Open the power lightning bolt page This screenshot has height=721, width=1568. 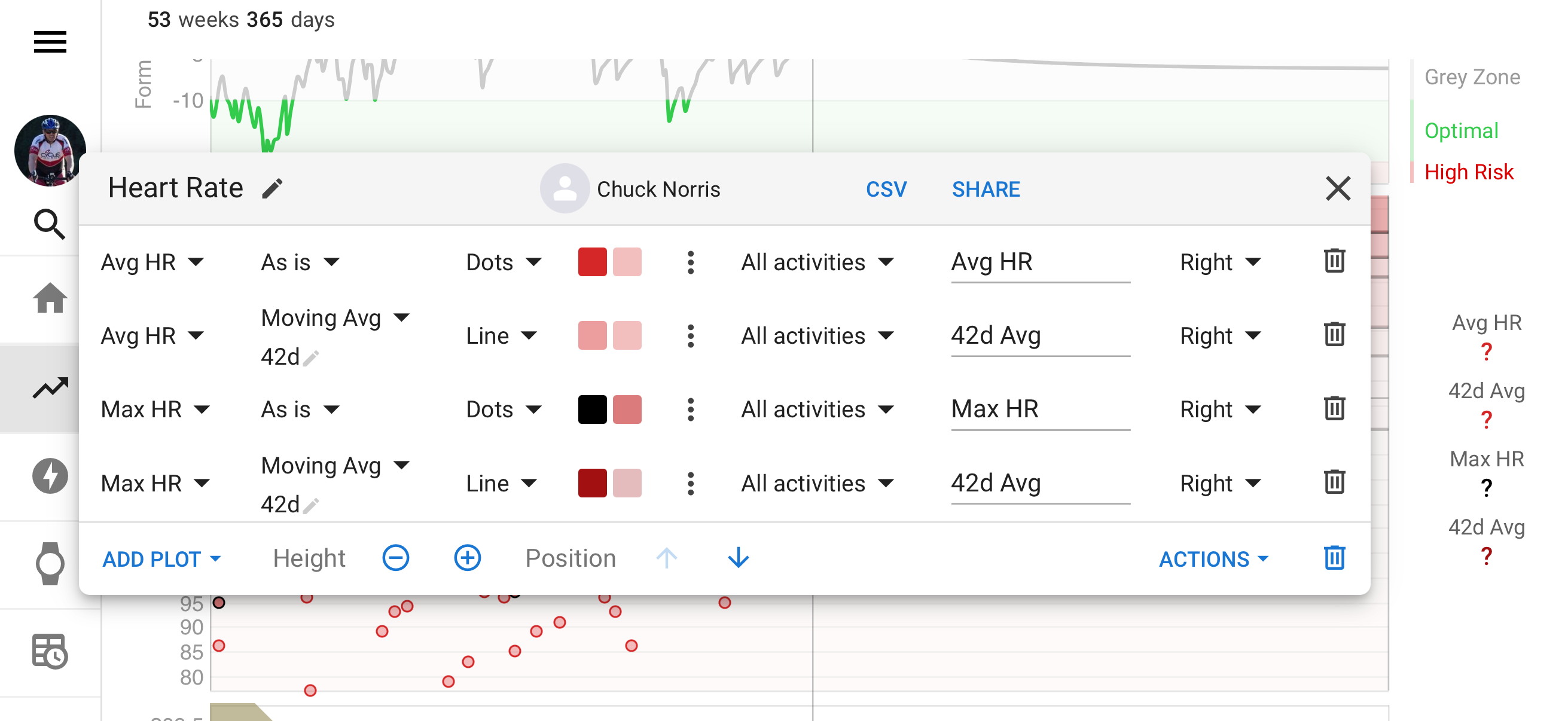50,476
